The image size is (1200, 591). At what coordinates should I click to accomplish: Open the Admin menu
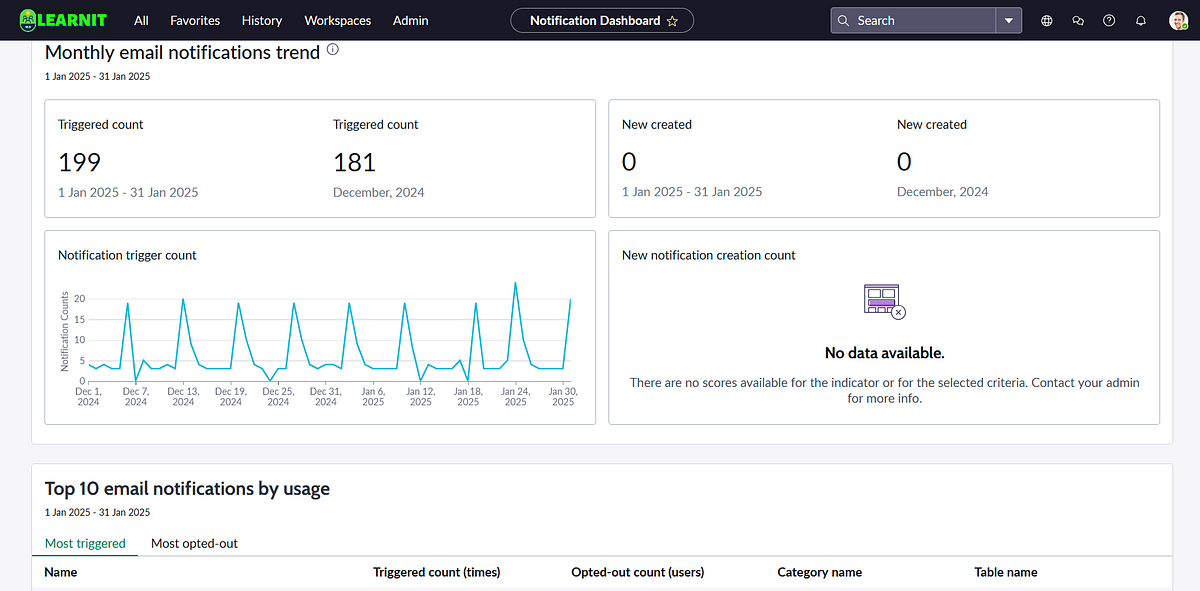click(x=410, y=20)
